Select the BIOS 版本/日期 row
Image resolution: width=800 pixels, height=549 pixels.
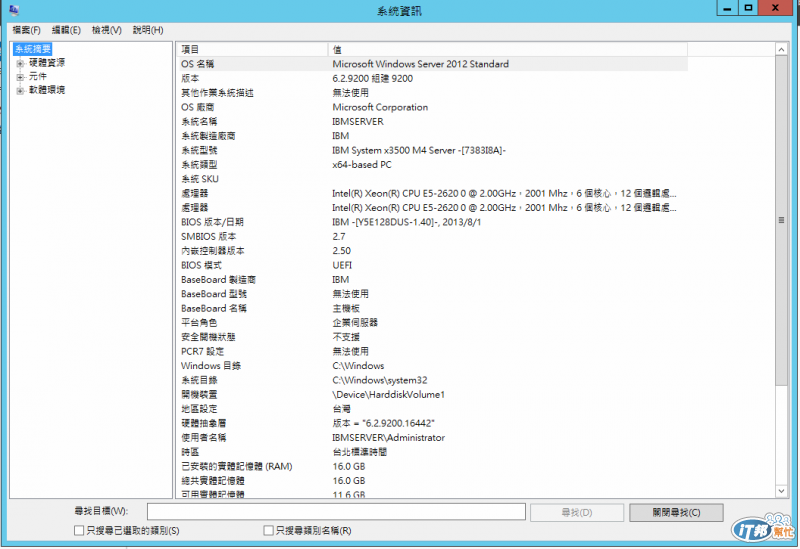(432, 222)
